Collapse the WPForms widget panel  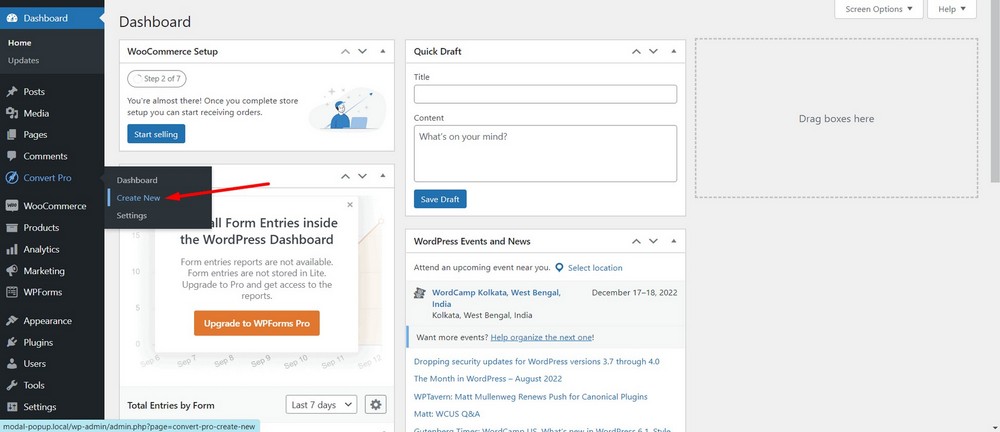pyautogui.click(x=383, y=176)
